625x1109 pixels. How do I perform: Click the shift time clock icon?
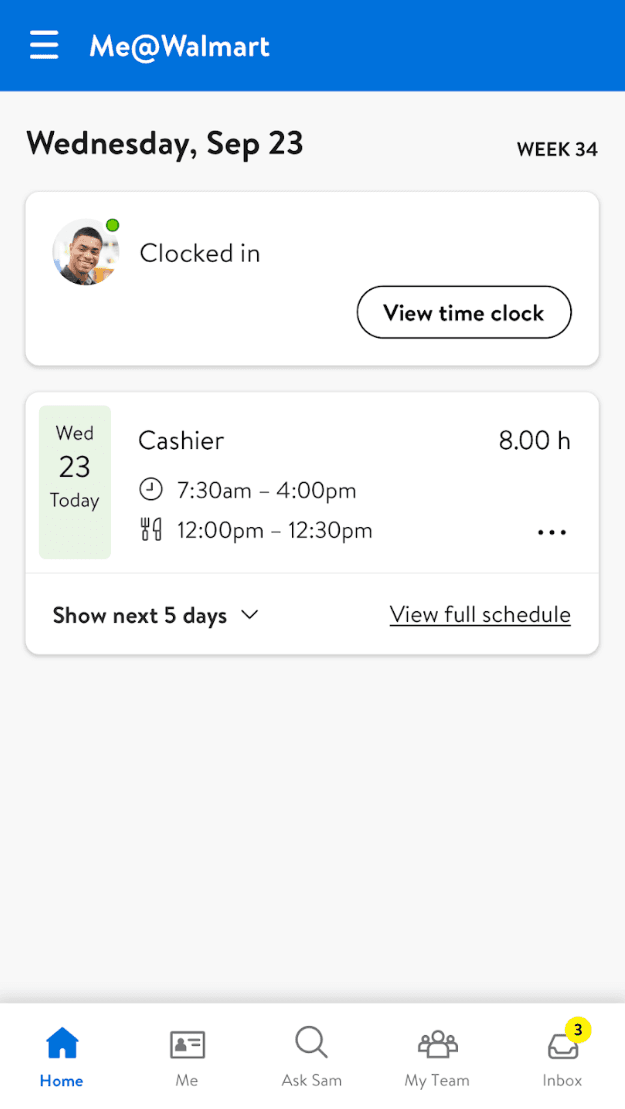(x=151, y=490)
